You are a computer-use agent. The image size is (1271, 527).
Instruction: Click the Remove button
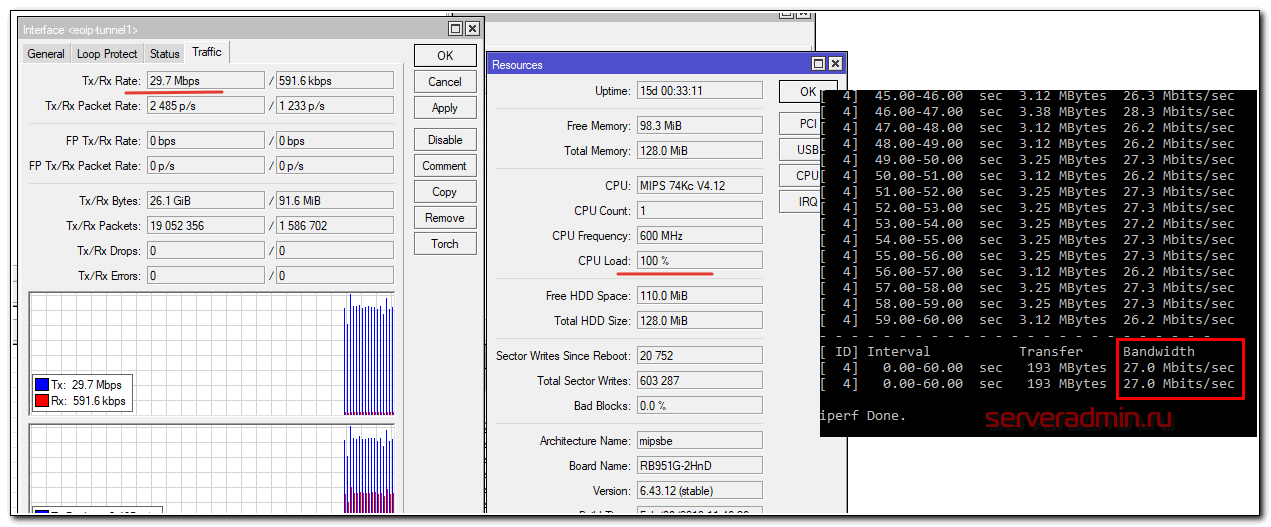pyautogui.click(x=445, y=218)
